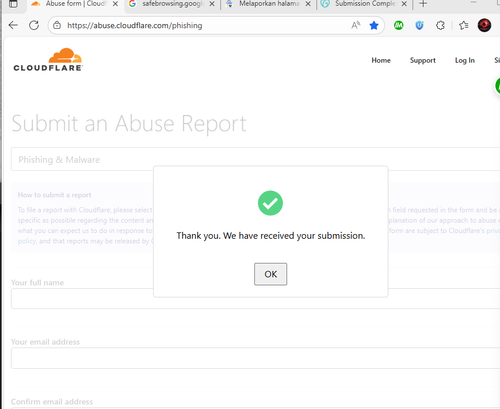The image size is (500, 409).
Task: Click the blue star favorite icon
Action: pyautogui.click(x=374, y=25)
